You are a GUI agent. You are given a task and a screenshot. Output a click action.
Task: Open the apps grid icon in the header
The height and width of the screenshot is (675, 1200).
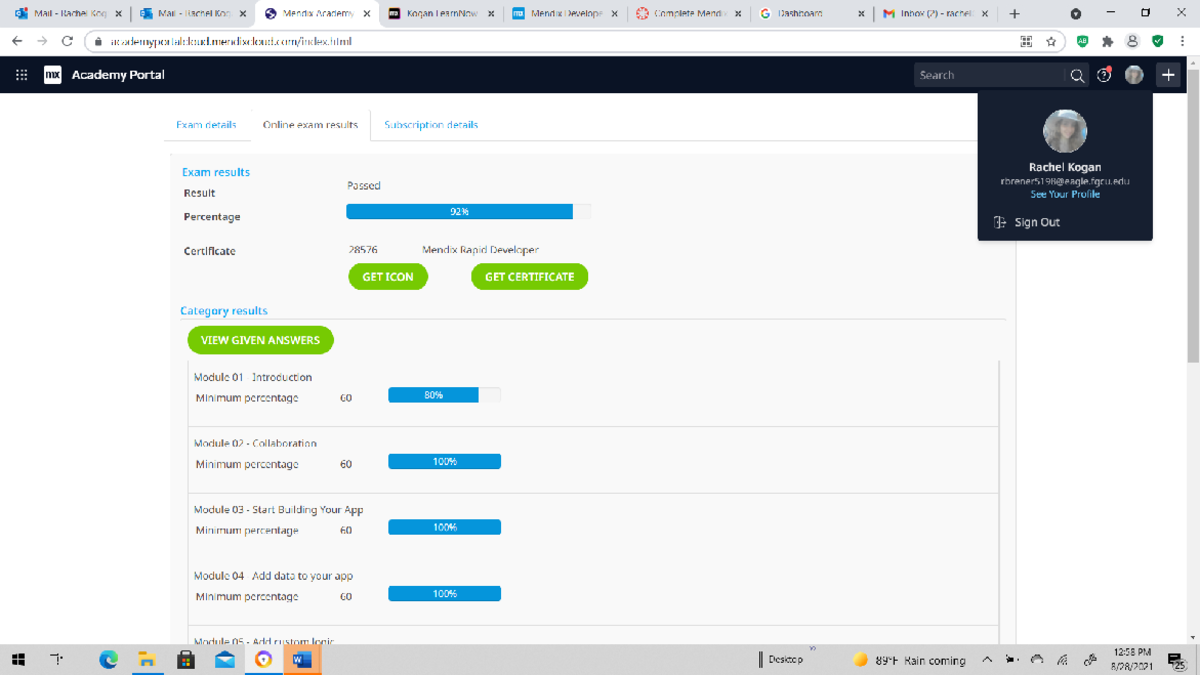click(21, 74)
